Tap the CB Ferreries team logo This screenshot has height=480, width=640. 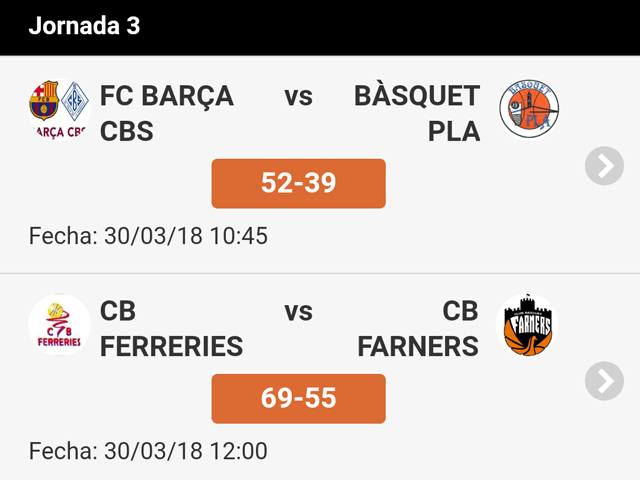59,325
